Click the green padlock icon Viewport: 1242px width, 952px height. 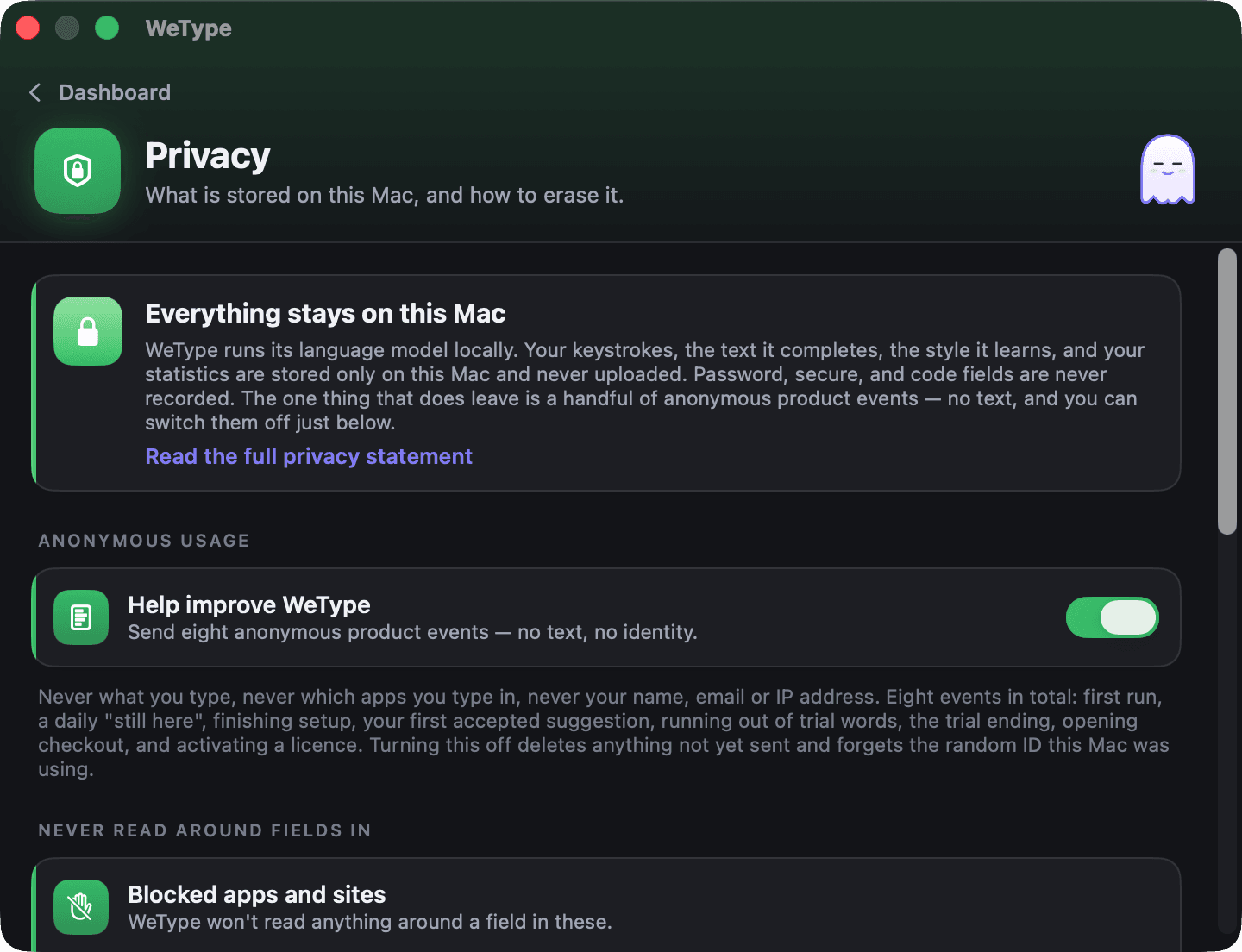coord(88,331)
